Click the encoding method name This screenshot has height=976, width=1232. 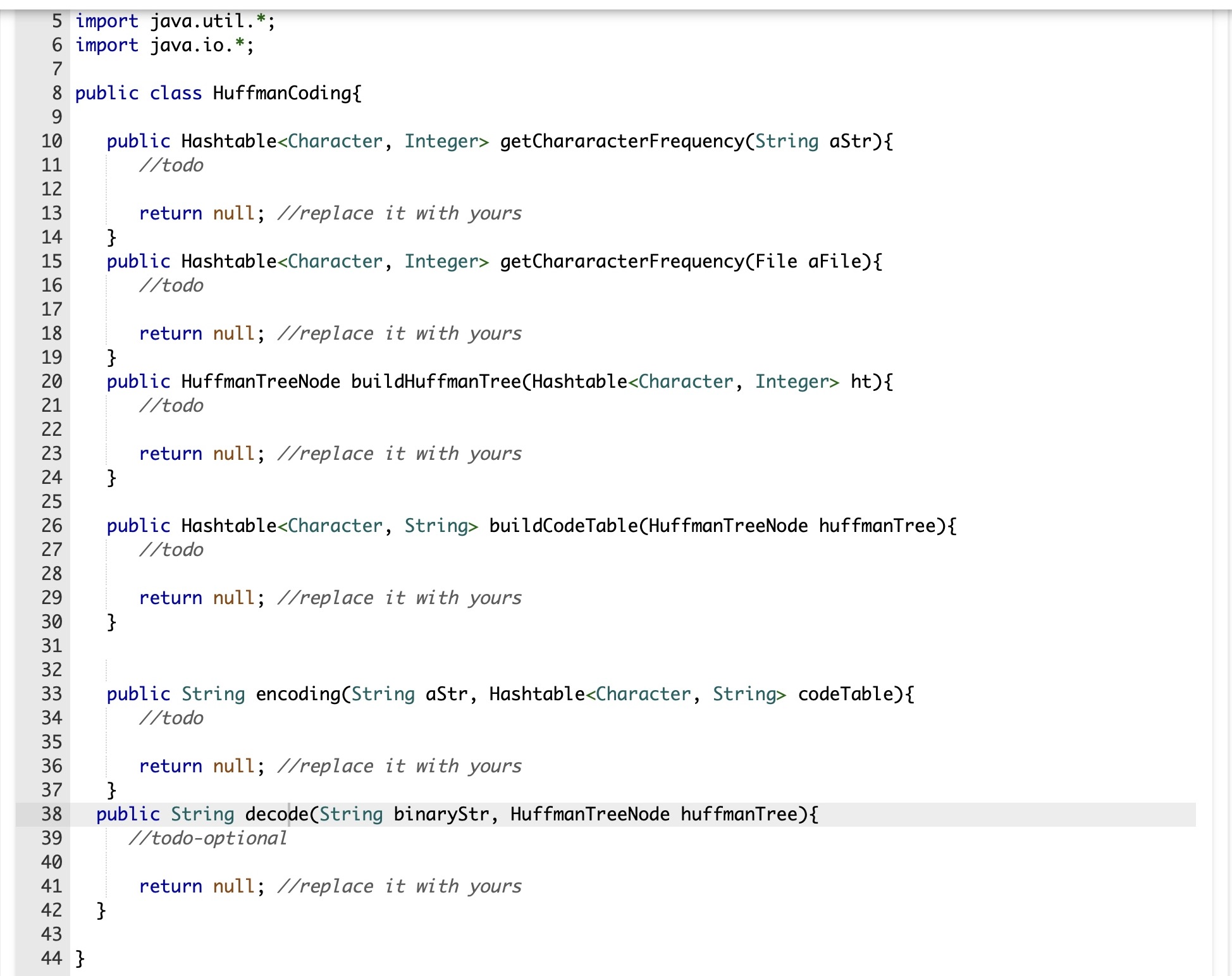pos(298,694)
